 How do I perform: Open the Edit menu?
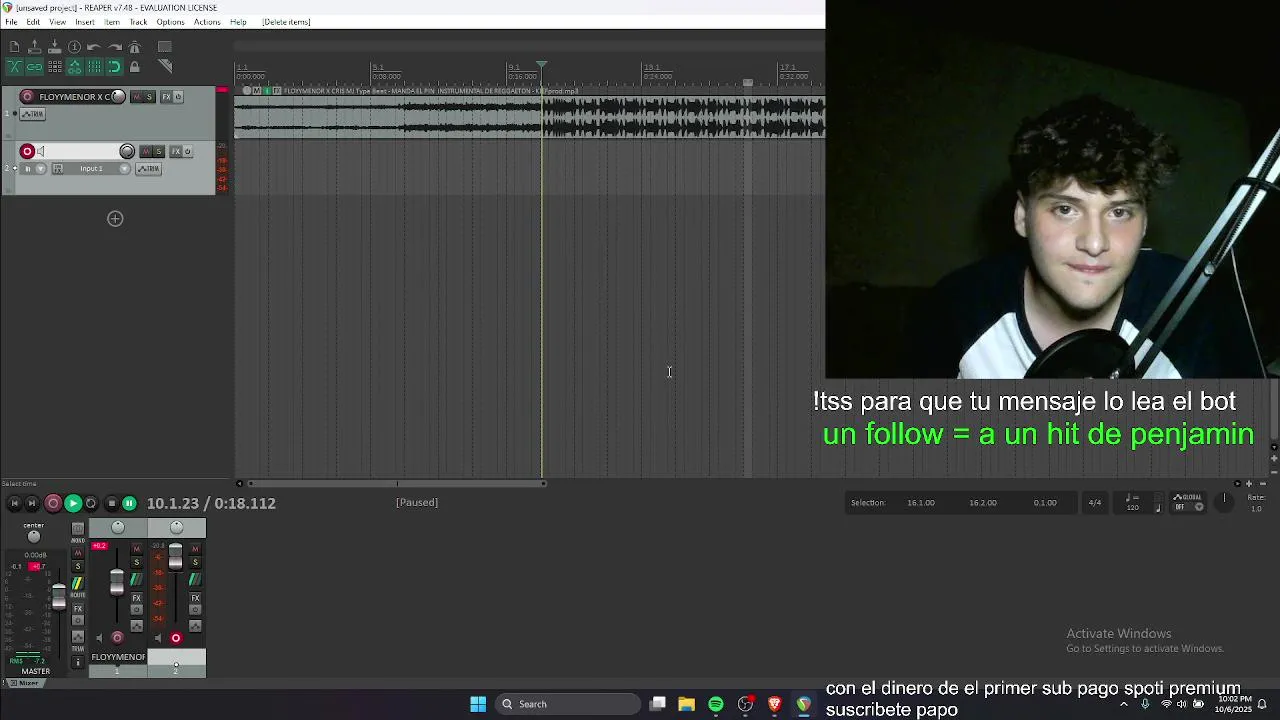click(x=33, y=22)
